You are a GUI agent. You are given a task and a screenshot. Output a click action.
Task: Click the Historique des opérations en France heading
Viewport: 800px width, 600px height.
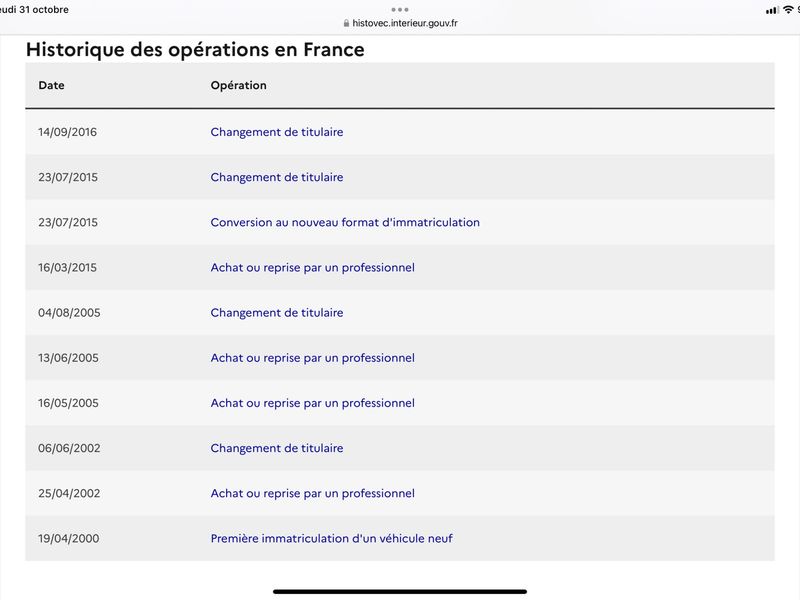(x=195, y=49)
